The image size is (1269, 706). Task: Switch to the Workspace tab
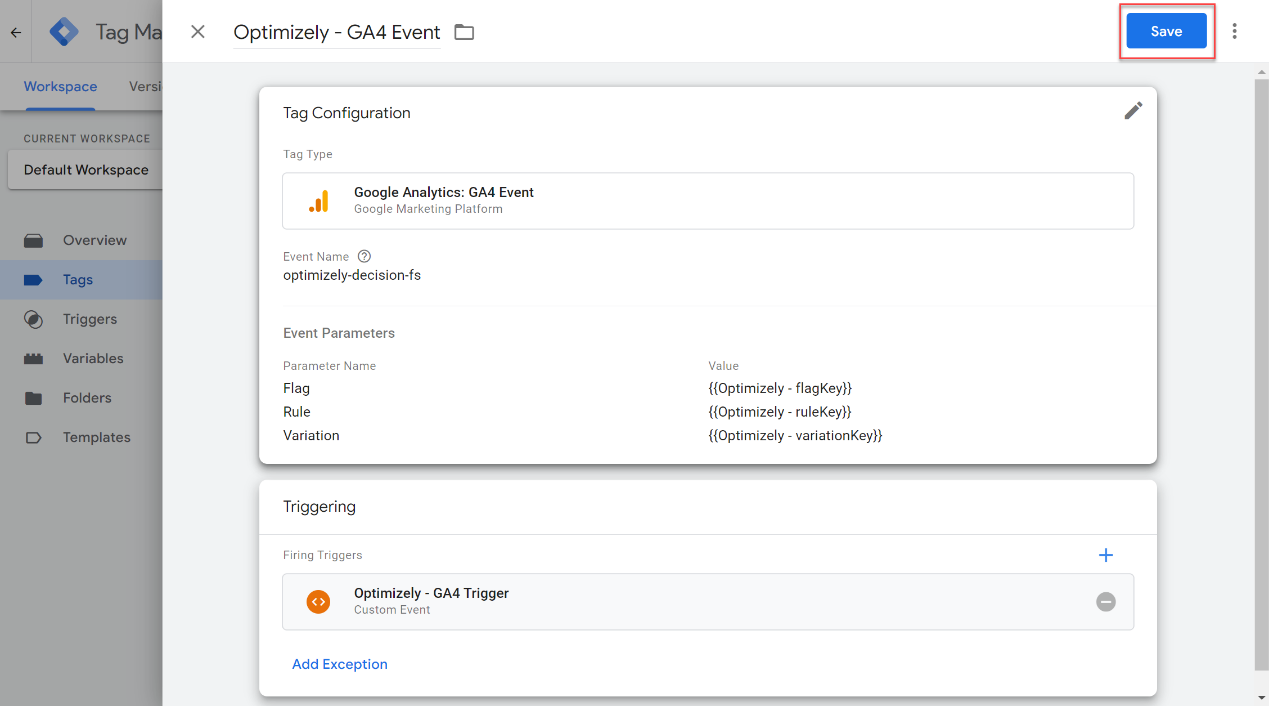point(60,87)
